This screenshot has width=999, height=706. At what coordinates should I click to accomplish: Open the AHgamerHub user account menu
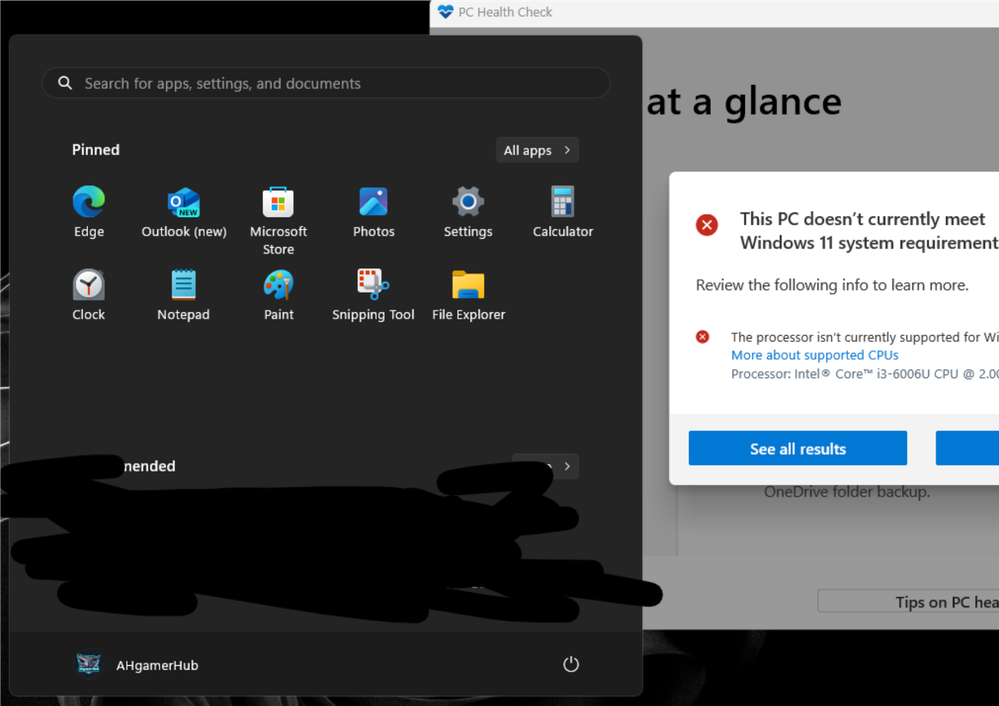[136, 665]
